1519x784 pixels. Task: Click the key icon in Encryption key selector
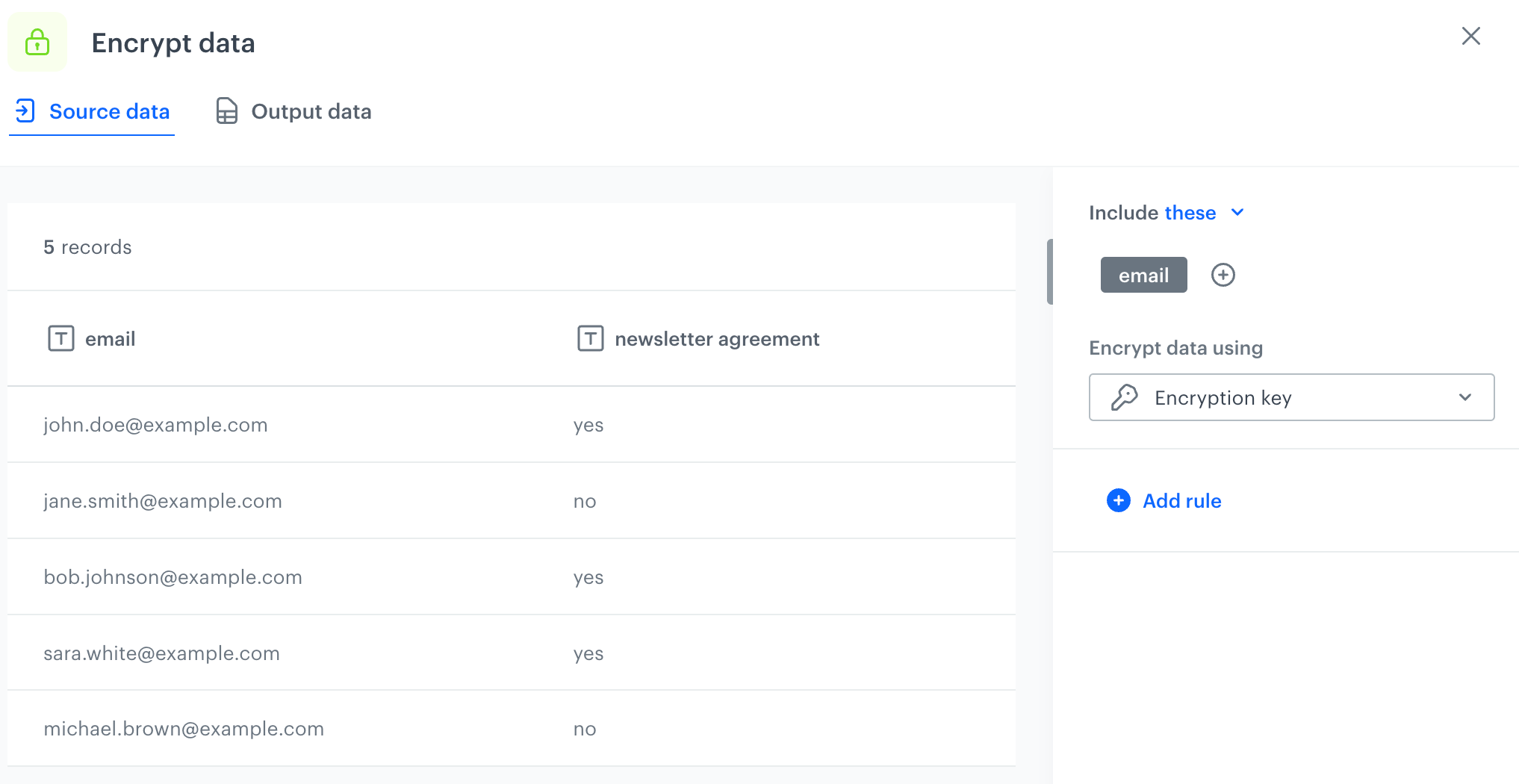1125,397
